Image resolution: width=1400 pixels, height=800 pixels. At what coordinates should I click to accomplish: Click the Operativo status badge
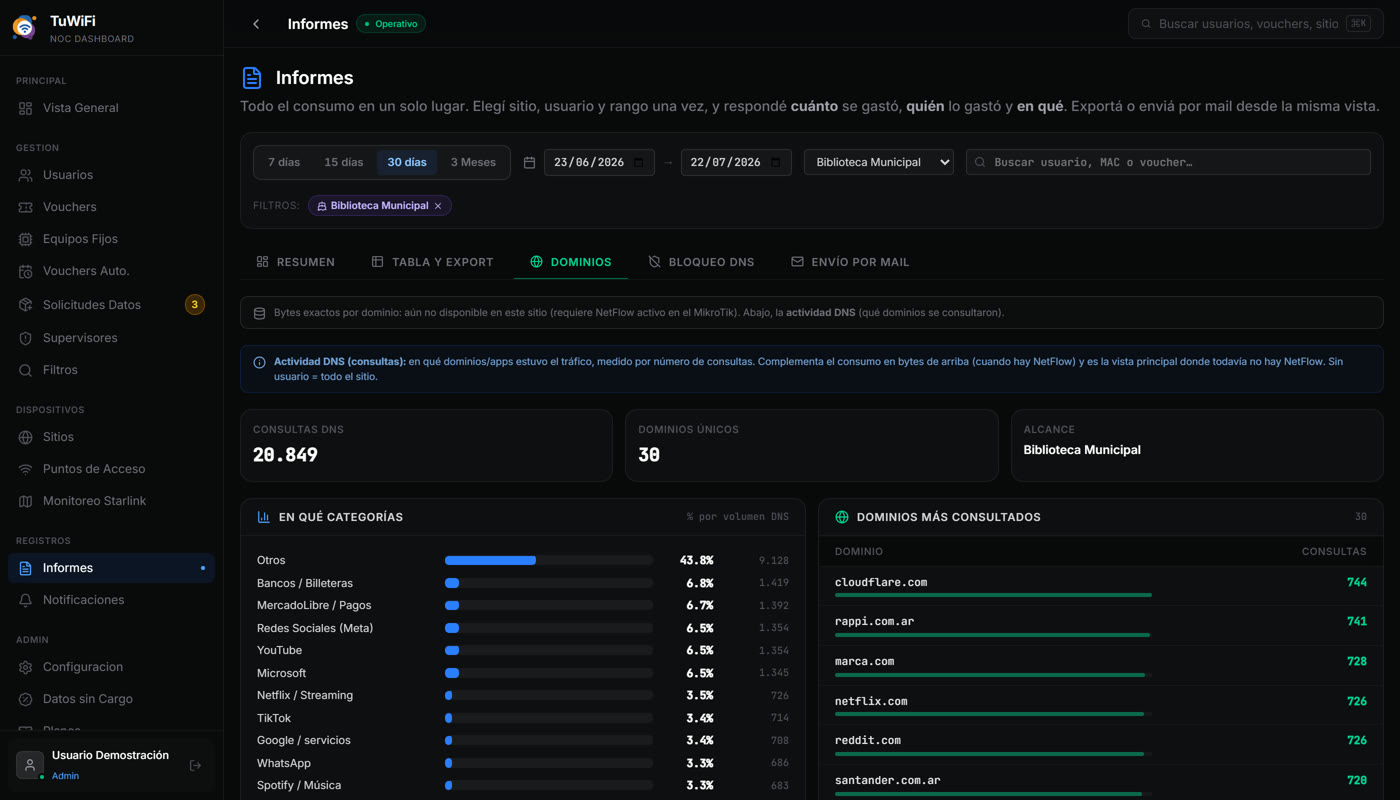(391, 24)
